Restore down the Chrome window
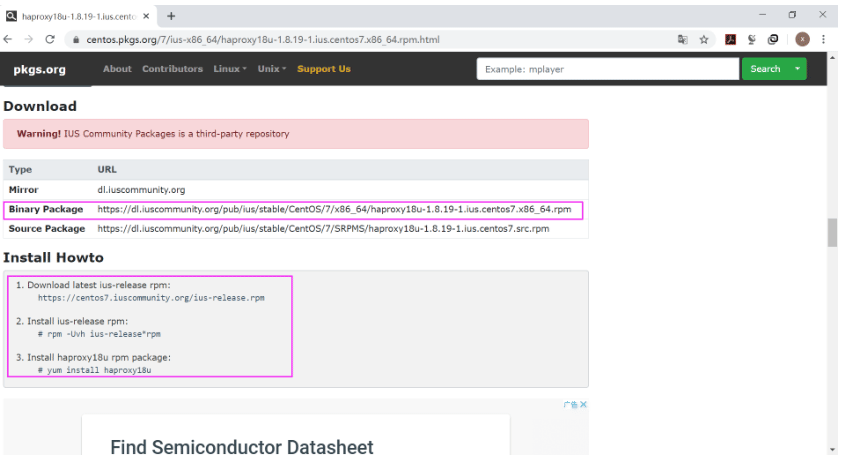This screenshot has width=850, height=461. 793,15
